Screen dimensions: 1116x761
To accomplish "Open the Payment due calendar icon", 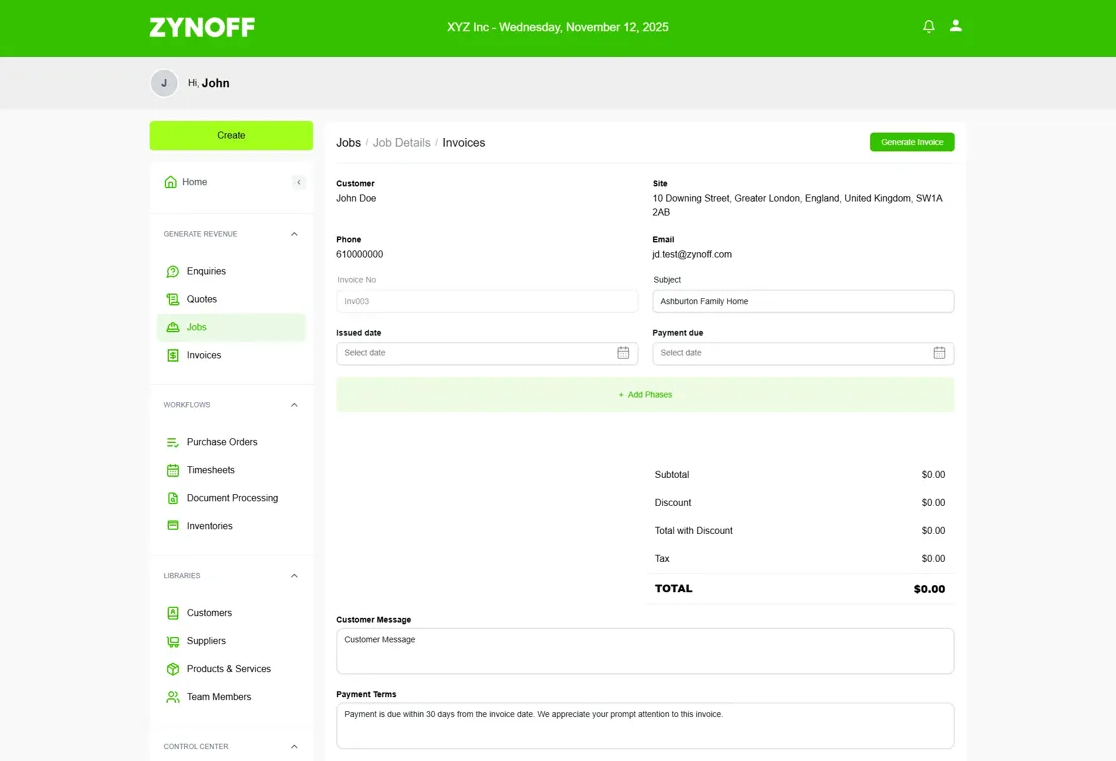I will 939,352.
